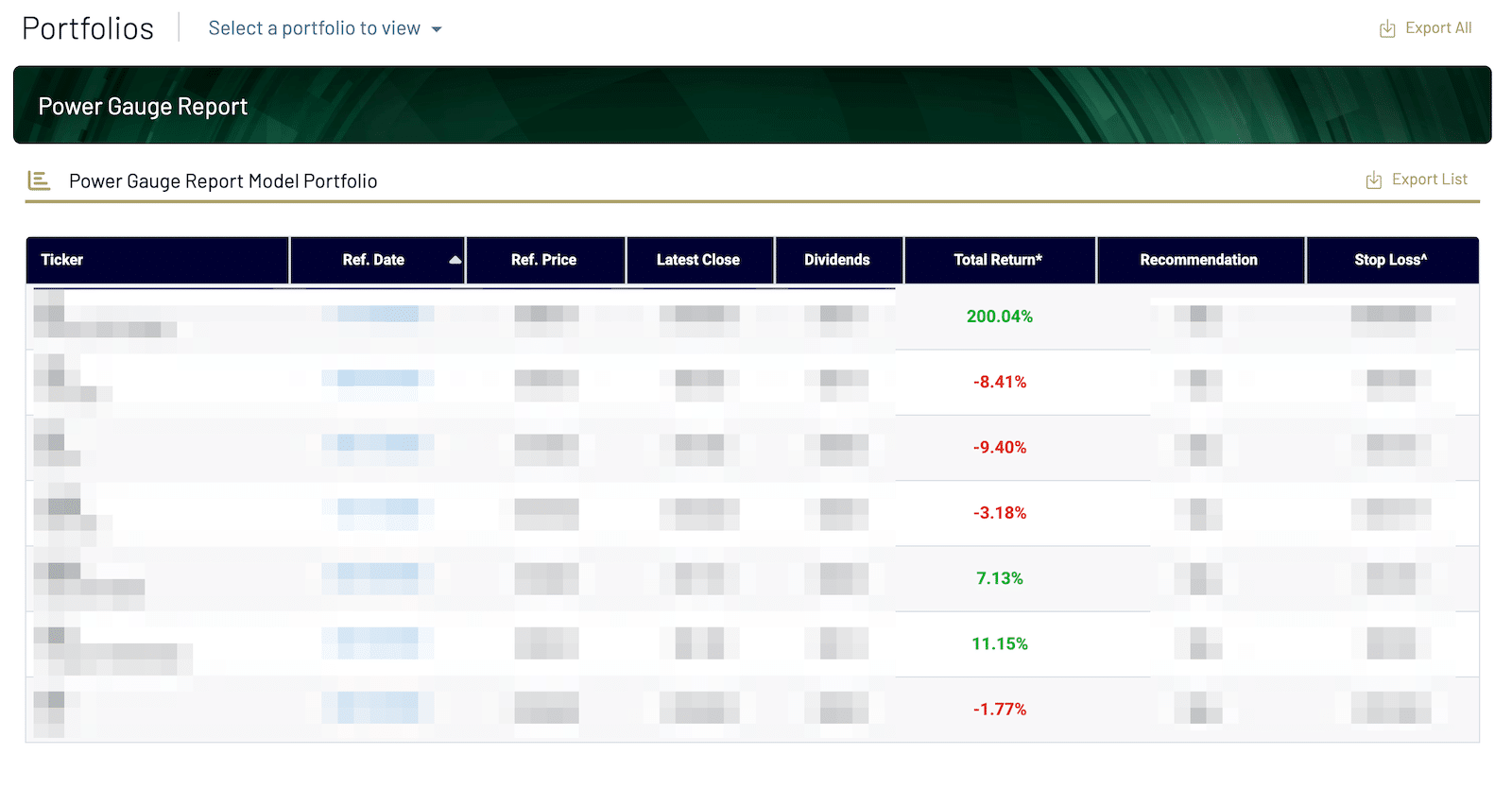Image resolution: width=1512 pixels, height=788 pixels.
Task: Click the Stop Loss column header
Action: (x=1390, y=260)
